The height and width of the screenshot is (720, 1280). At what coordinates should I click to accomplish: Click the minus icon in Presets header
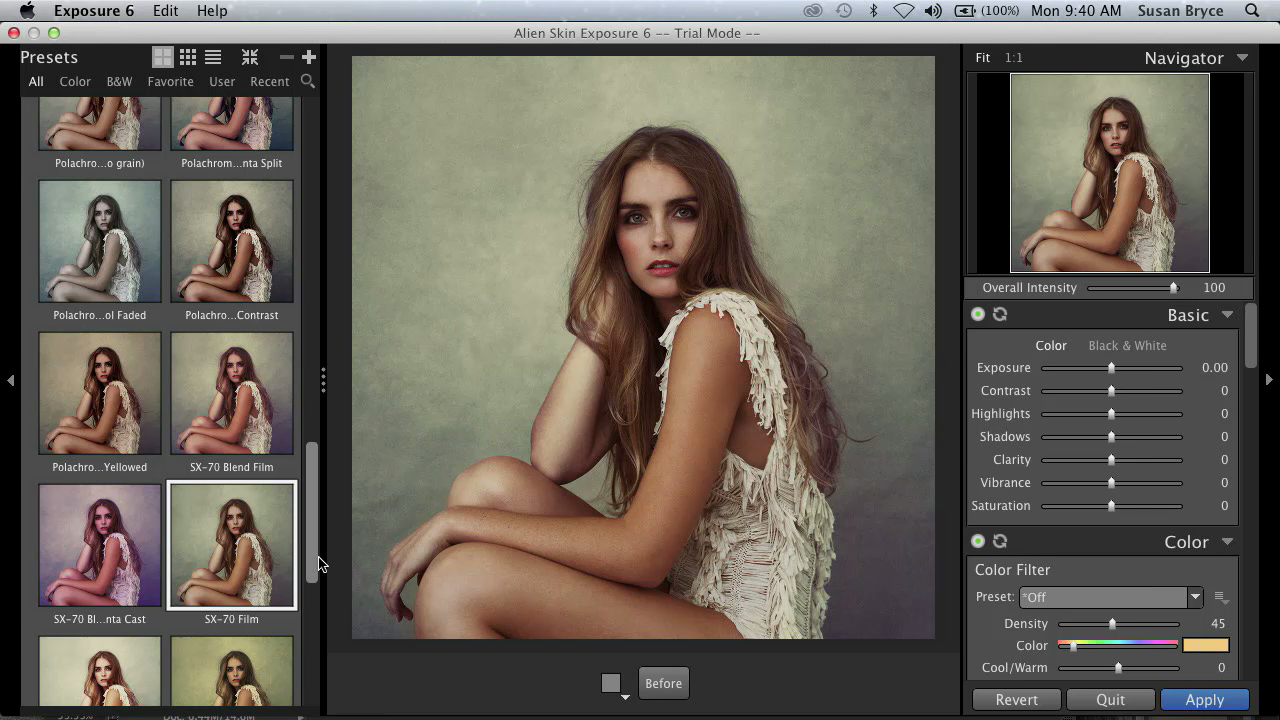pos(287,57)
